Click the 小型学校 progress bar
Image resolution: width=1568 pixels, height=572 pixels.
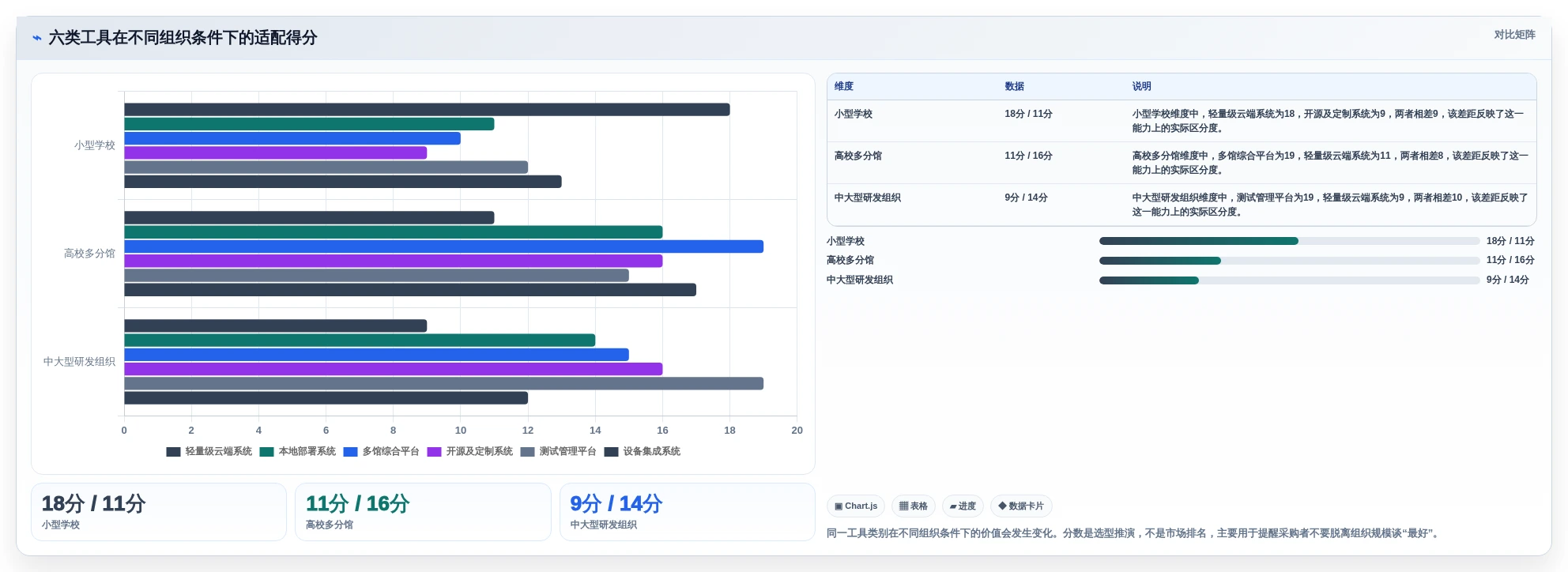pos(1289,241)
